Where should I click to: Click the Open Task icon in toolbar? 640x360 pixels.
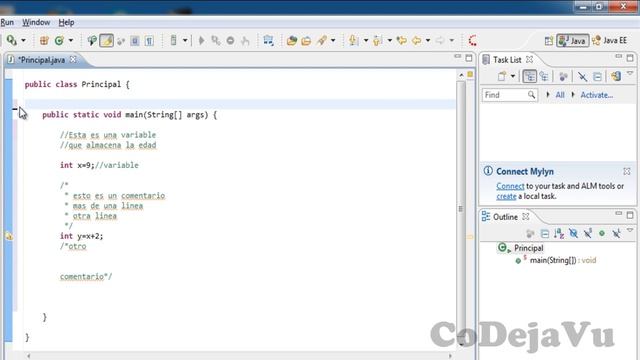pos(268,40)
